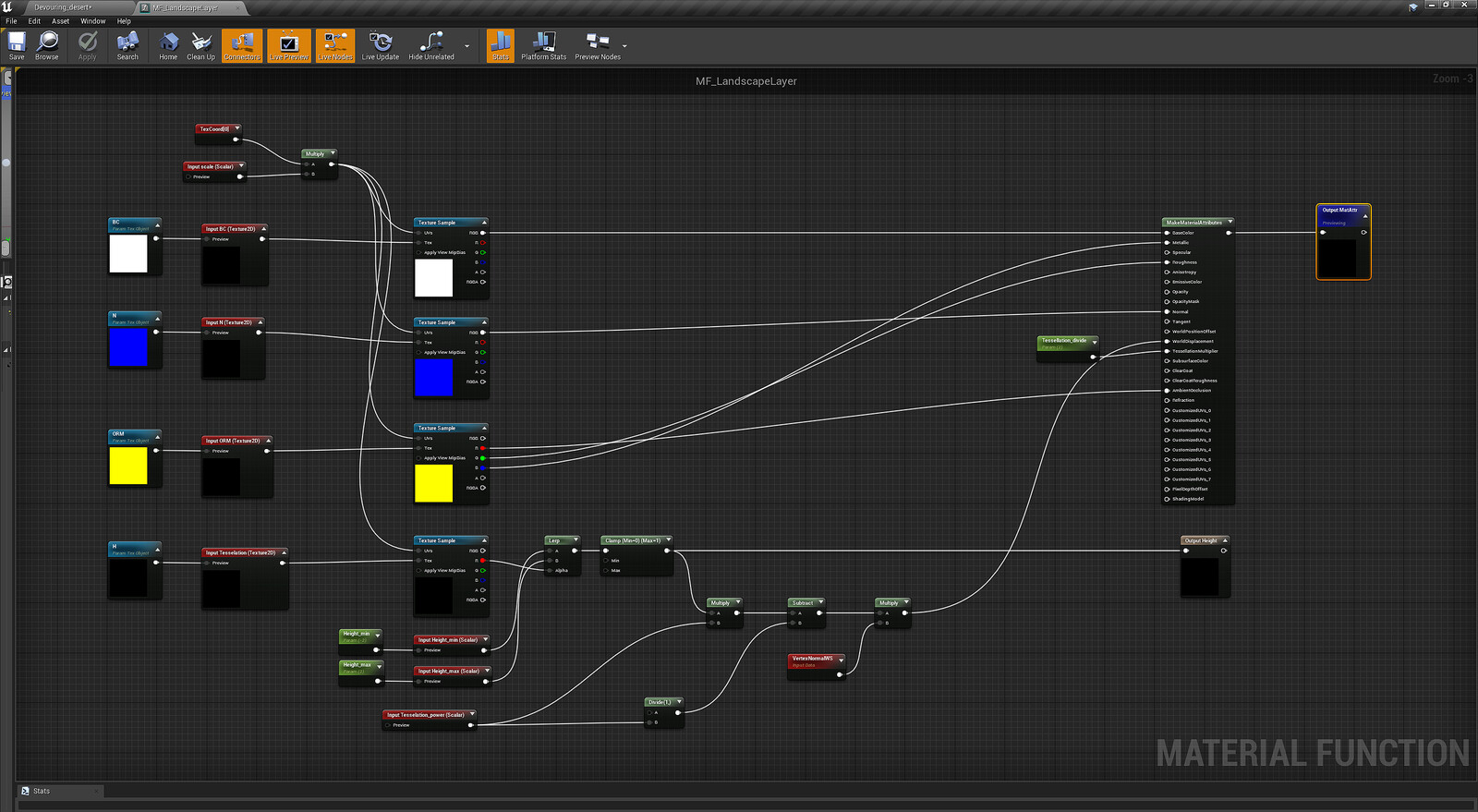Viewport: 1478px width, 812px height.
Task: Select the Height_max parameter node title
Action: pyautogui.click(x=357, y=664)
